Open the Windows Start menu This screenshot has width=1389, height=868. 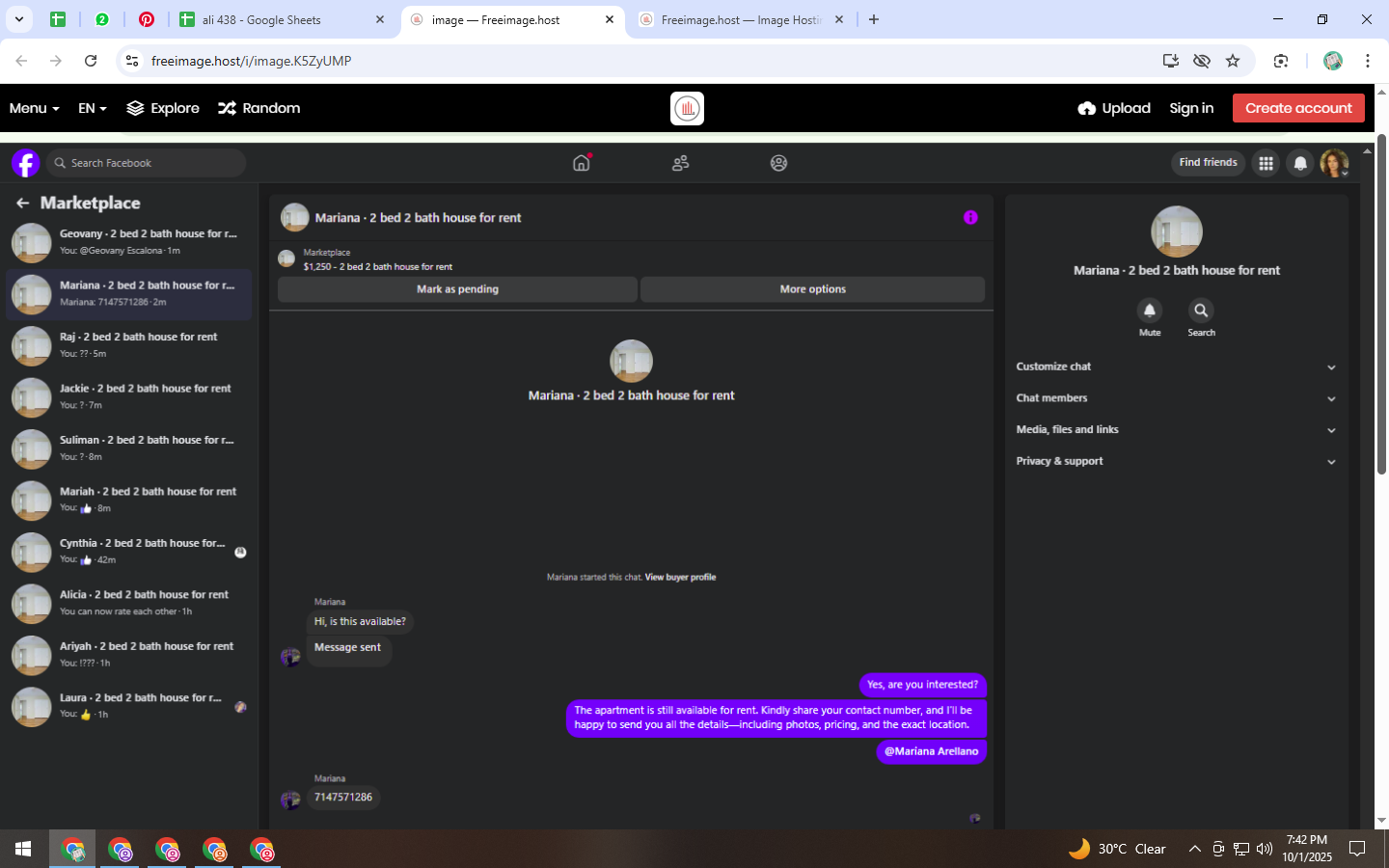point(23,849)
